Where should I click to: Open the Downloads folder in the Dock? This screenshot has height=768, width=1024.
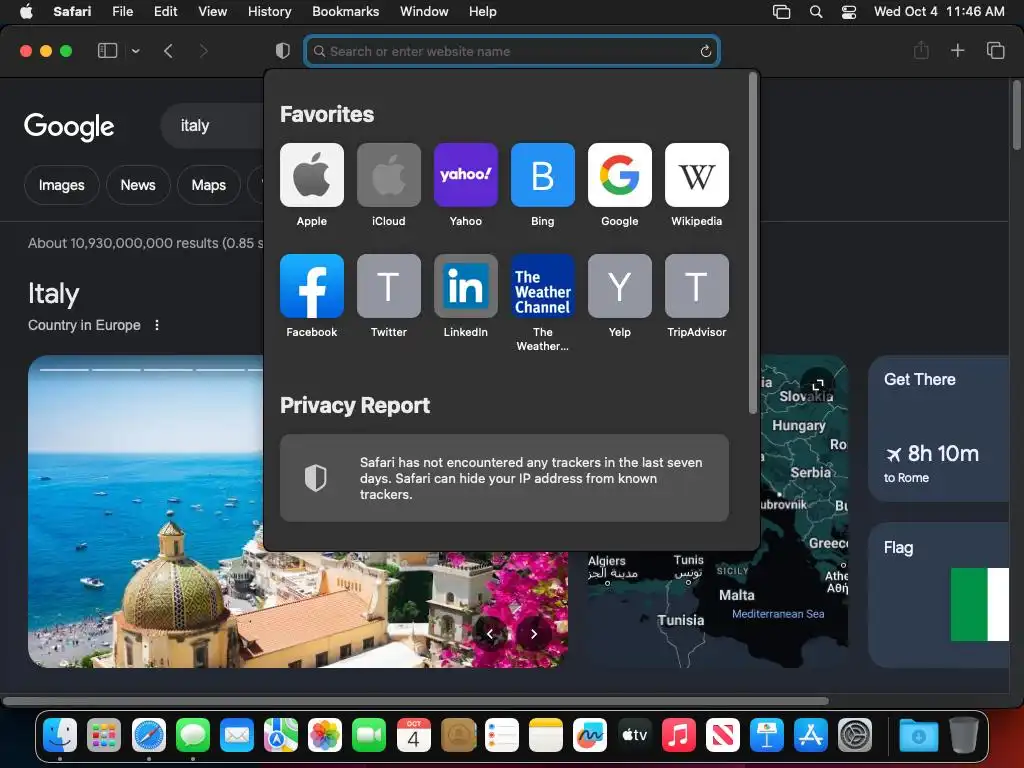[918, 736]
